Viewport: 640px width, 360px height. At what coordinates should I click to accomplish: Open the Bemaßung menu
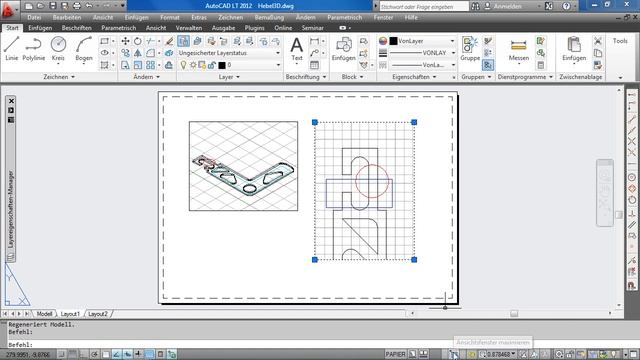(x=269, y=18)
